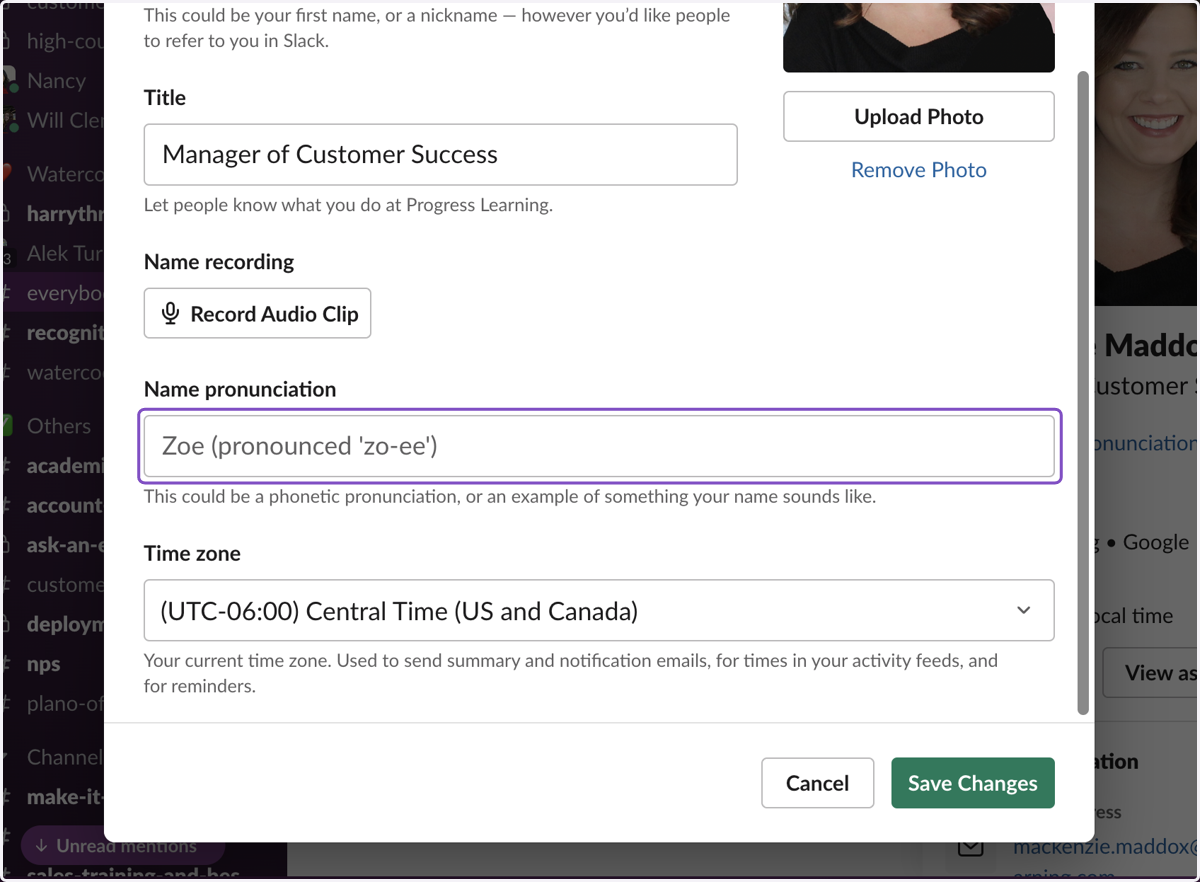Click the email envelope icon in profile panel
This screenshot has width=1200, height=882.
click(x=971, y=848)
